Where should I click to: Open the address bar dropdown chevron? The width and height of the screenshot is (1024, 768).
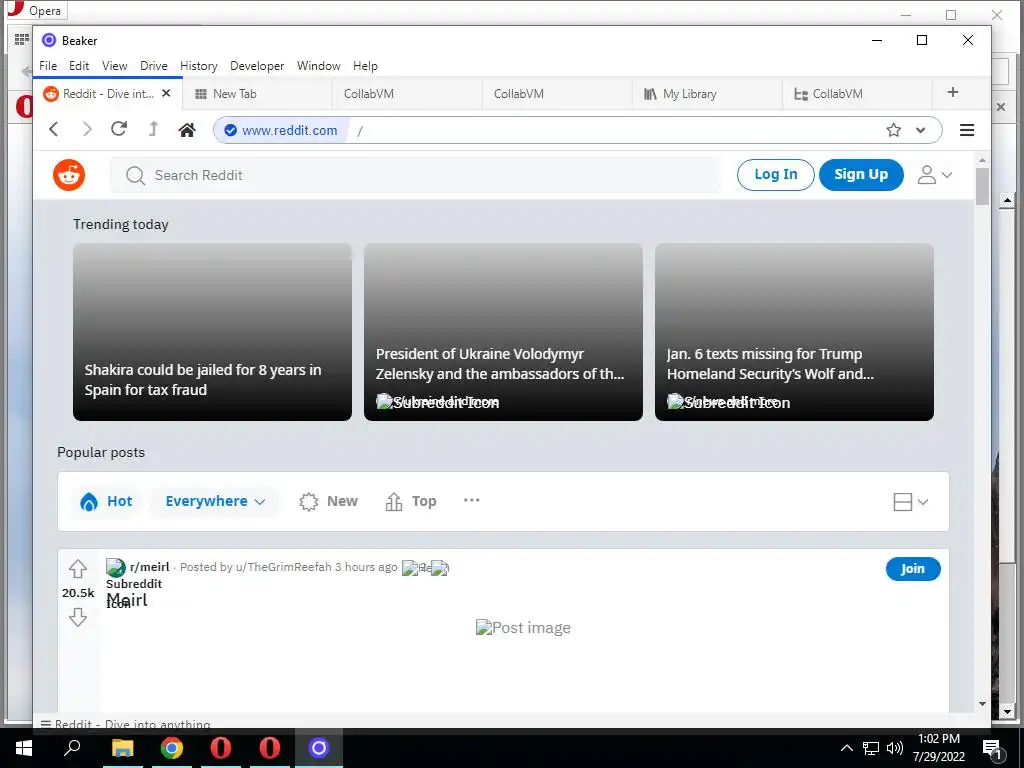tap(921, 130)
